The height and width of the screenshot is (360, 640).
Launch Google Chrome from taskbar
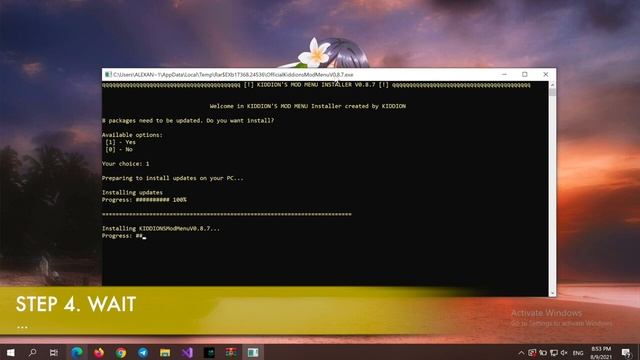(x=121, y=352)
